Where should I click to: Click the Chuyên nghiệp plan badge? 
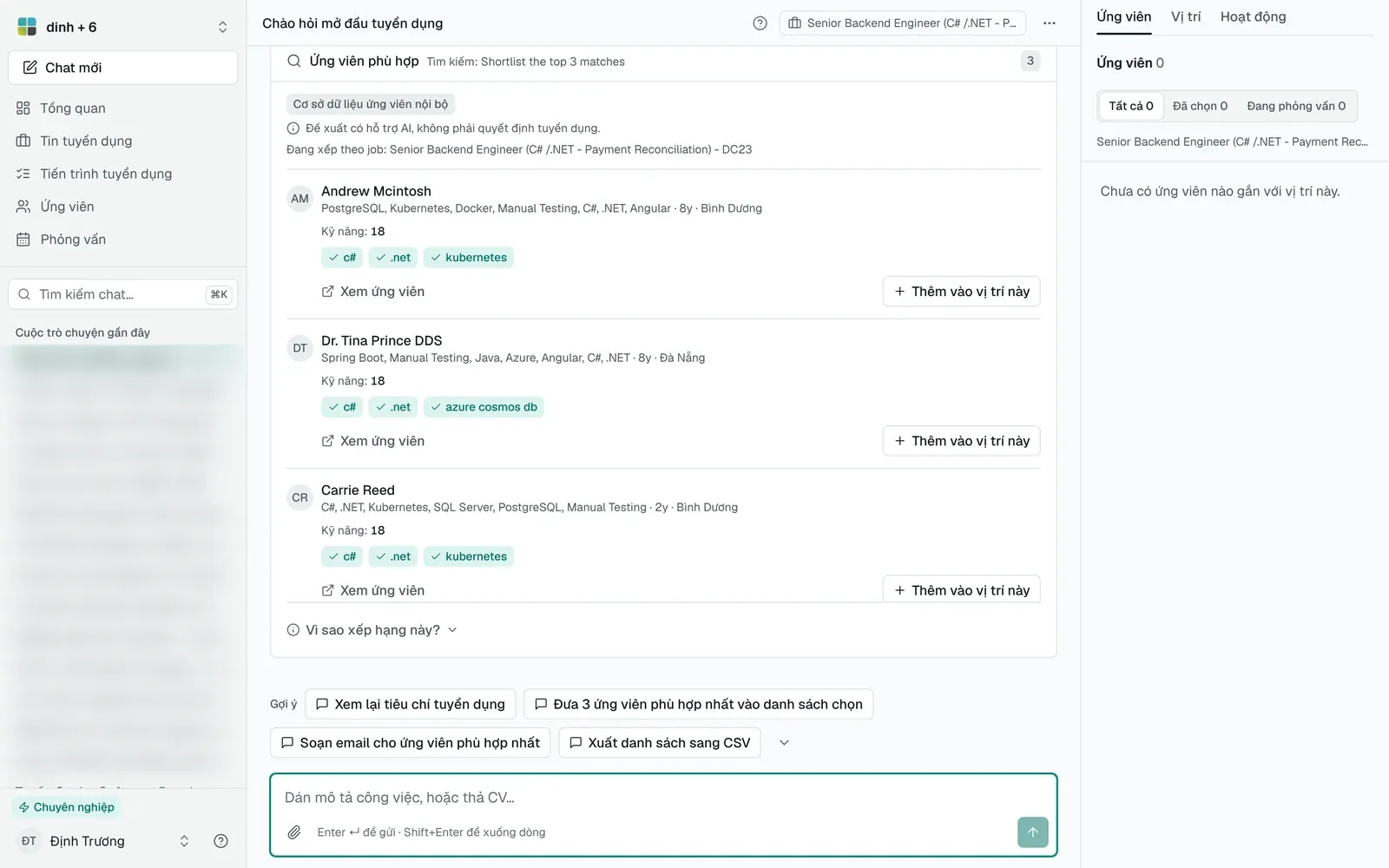[x=66, y=807]
